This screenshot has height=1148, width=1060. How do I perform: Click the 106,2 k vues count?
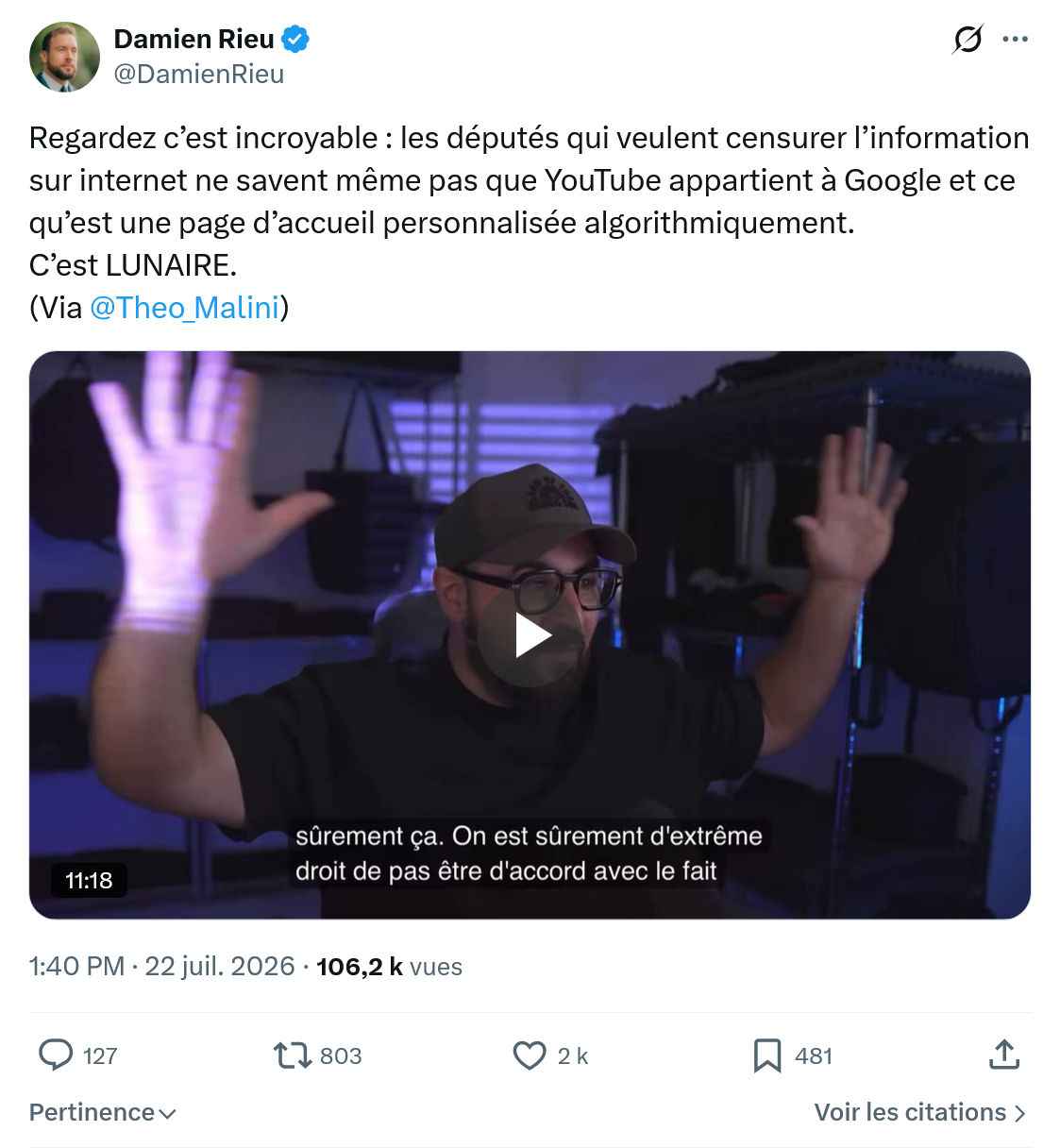tap(390, 967)
